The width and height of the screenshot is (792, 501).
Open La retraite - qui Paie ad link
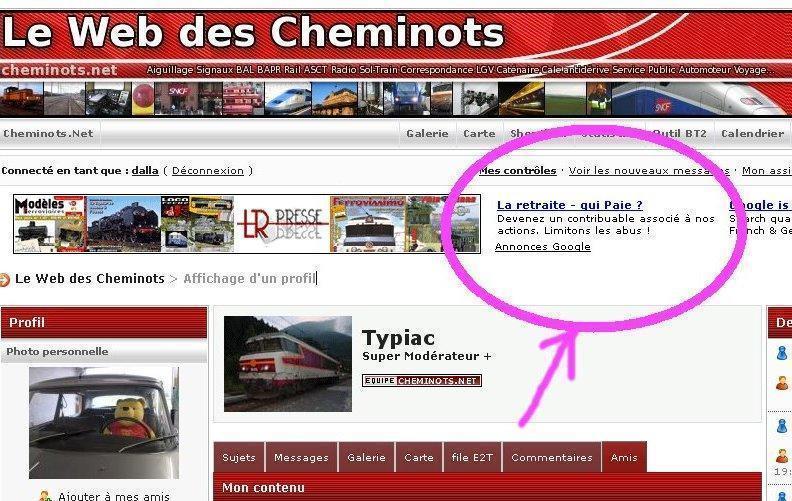[x=570, y=205]
